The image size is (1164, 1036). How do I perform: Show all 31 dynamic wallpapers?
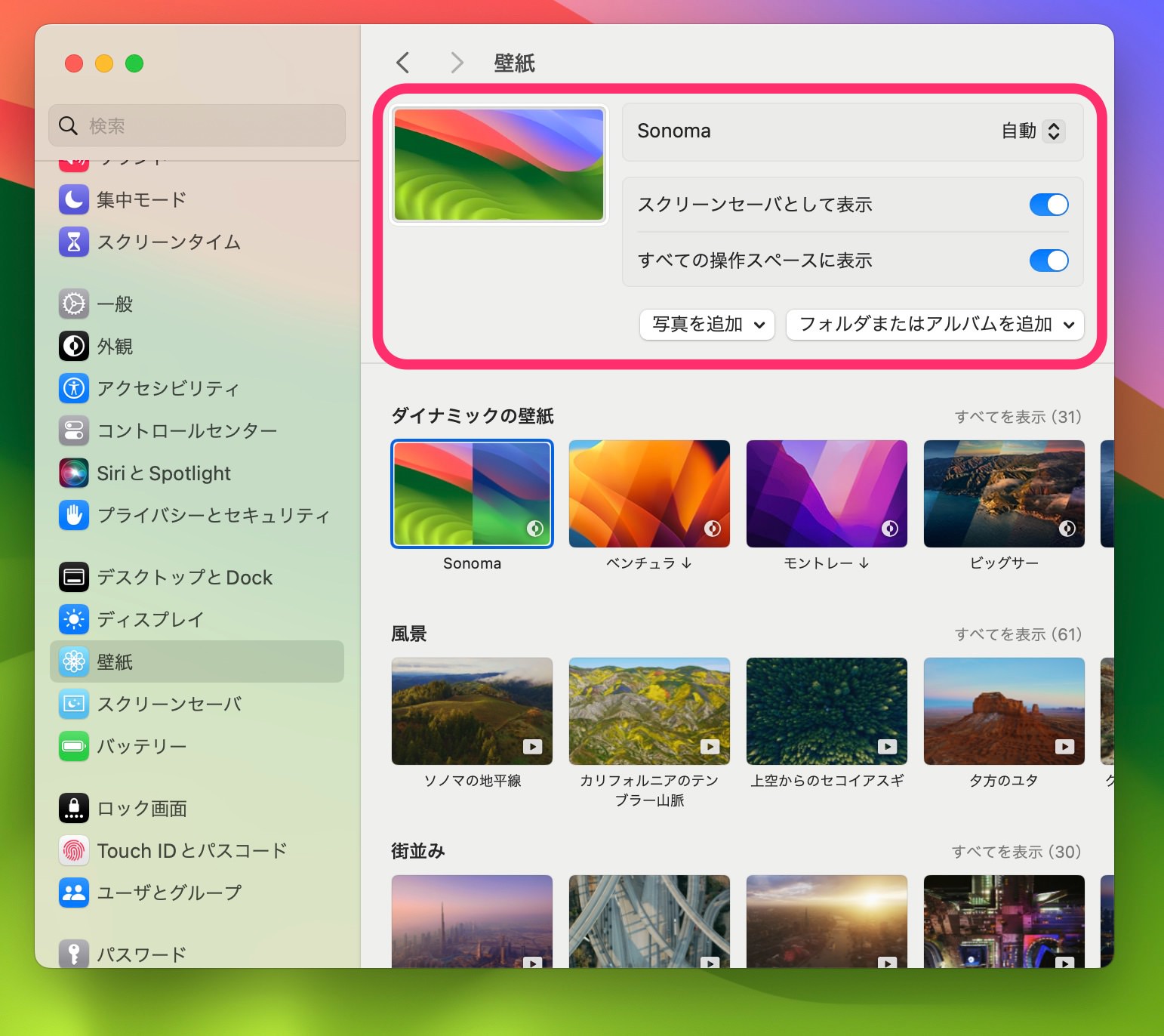pyautogui.click(x=1018, y=417)
